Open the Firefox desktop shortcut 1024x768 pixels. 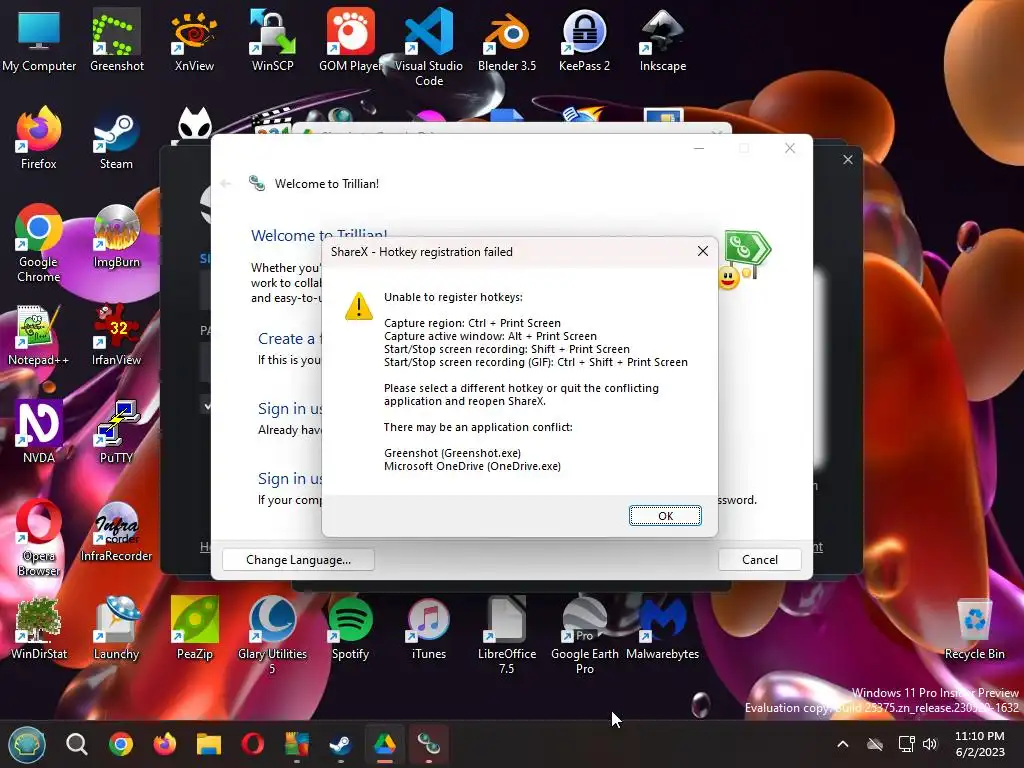point(39,138)
